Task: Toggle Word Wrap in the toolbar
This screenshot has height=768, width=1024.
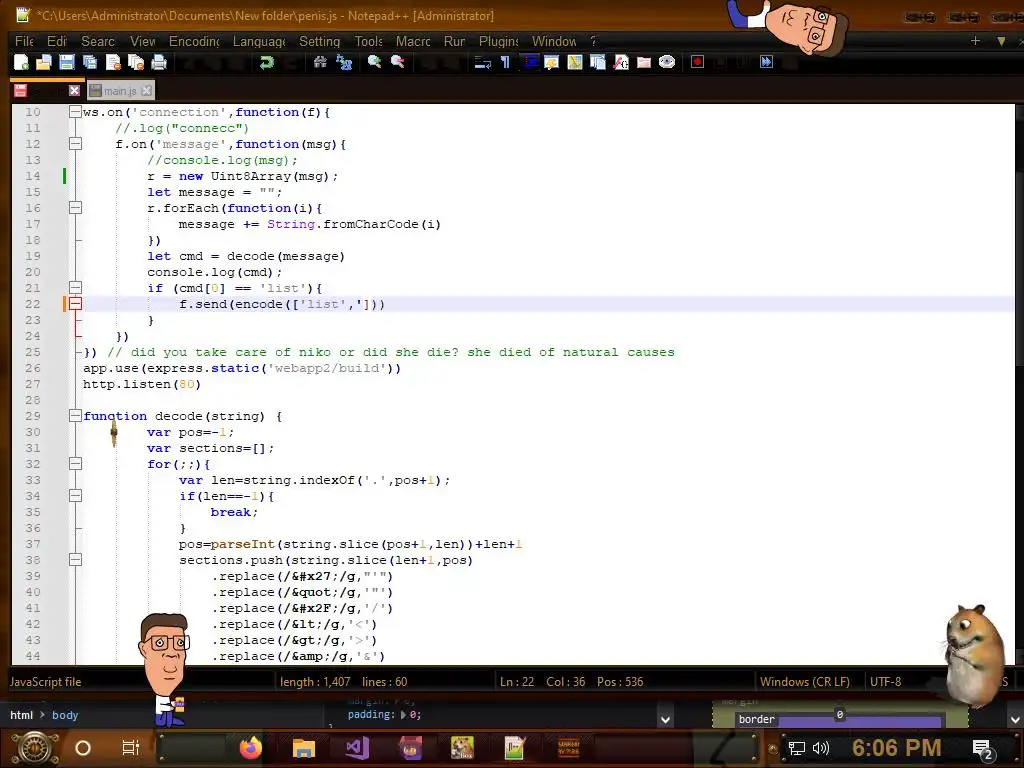Action: pos(483,62)
